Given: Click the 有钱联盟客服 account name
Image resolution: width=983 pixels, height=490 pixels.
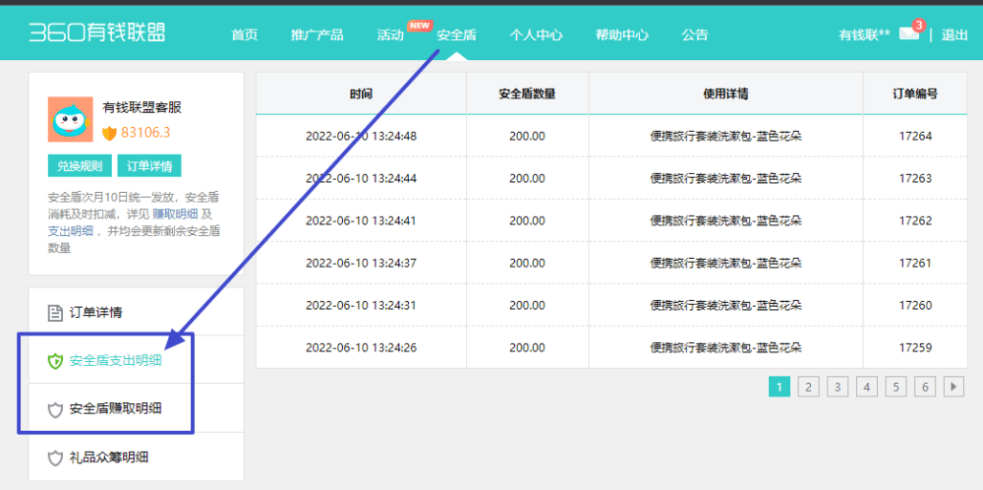Looking at the screenshot, I should 142,108.
